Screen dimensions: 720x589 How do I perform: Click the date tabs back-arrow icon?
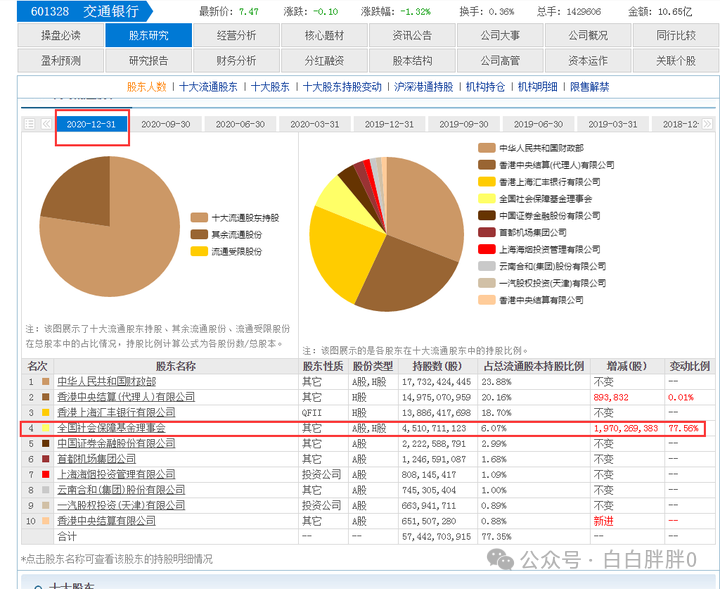pos(46,124)
